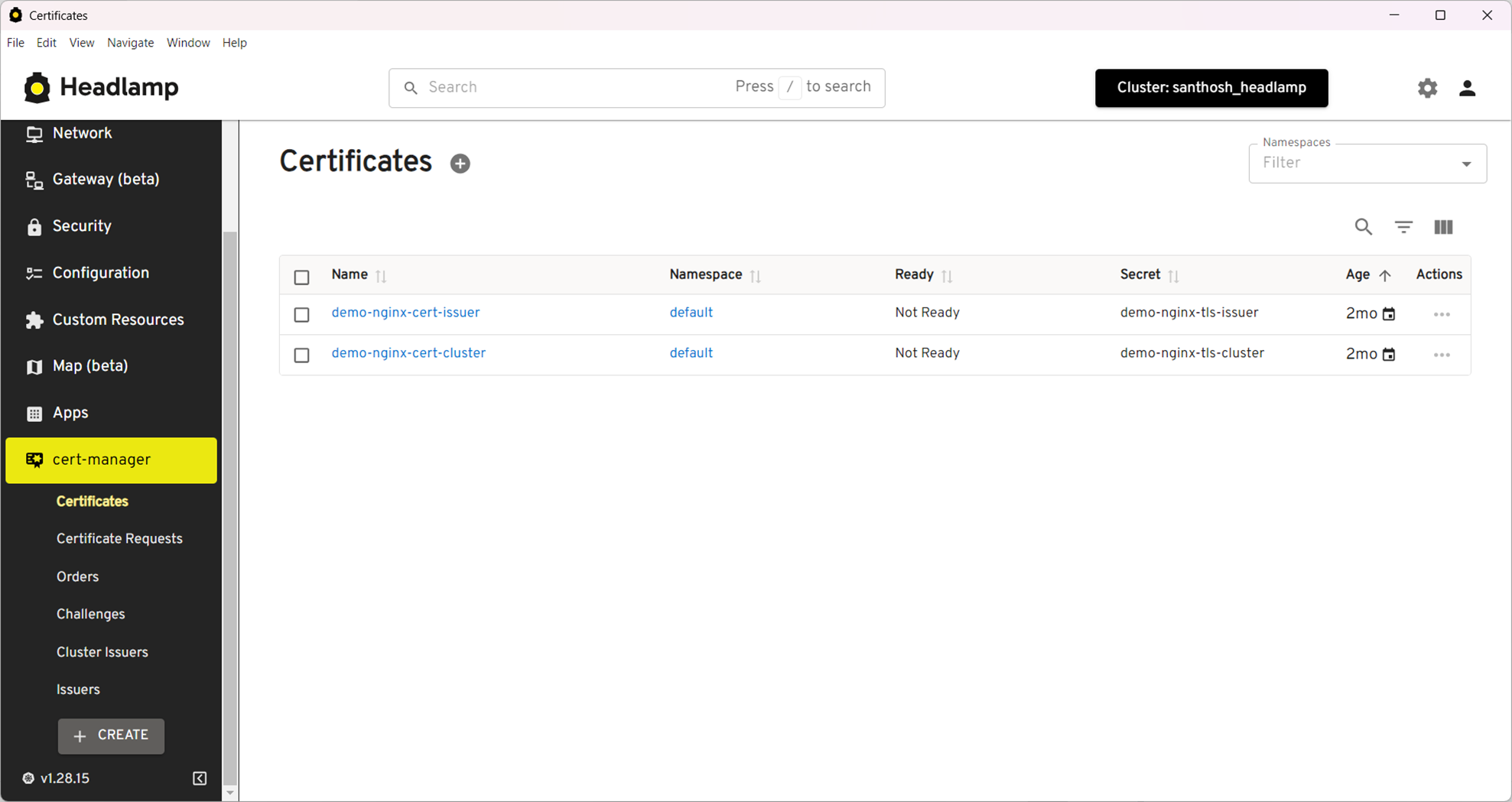Go to Certificate Requests in sidebar
Screen dimensions: 1512x802
point(119,539)
